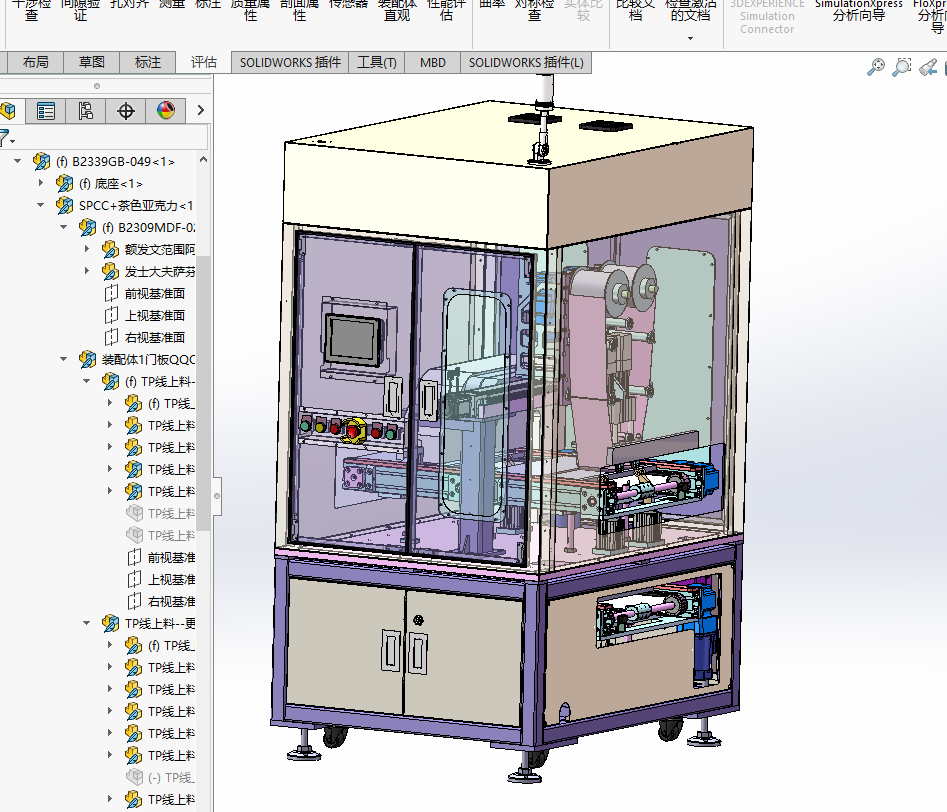
Task: Open the DimXpertManager crosshair tab
Action: [126, 111]
